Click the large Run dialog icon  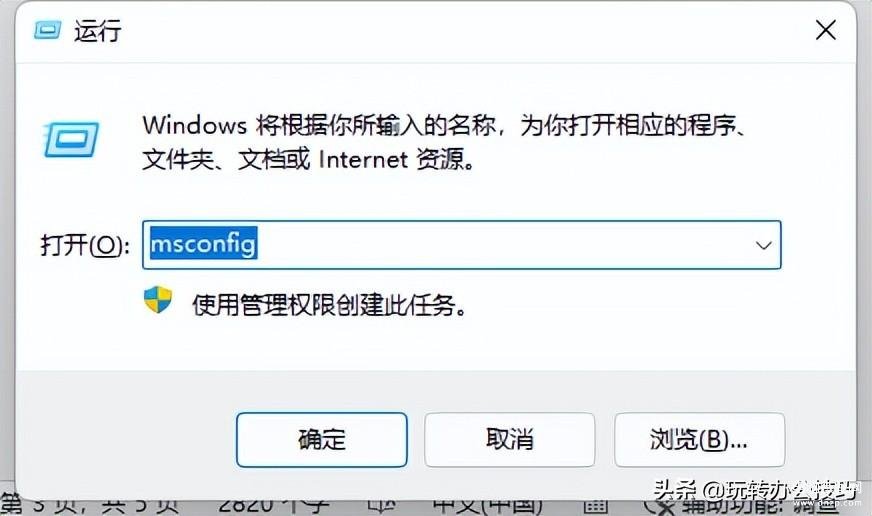[72, 139]
